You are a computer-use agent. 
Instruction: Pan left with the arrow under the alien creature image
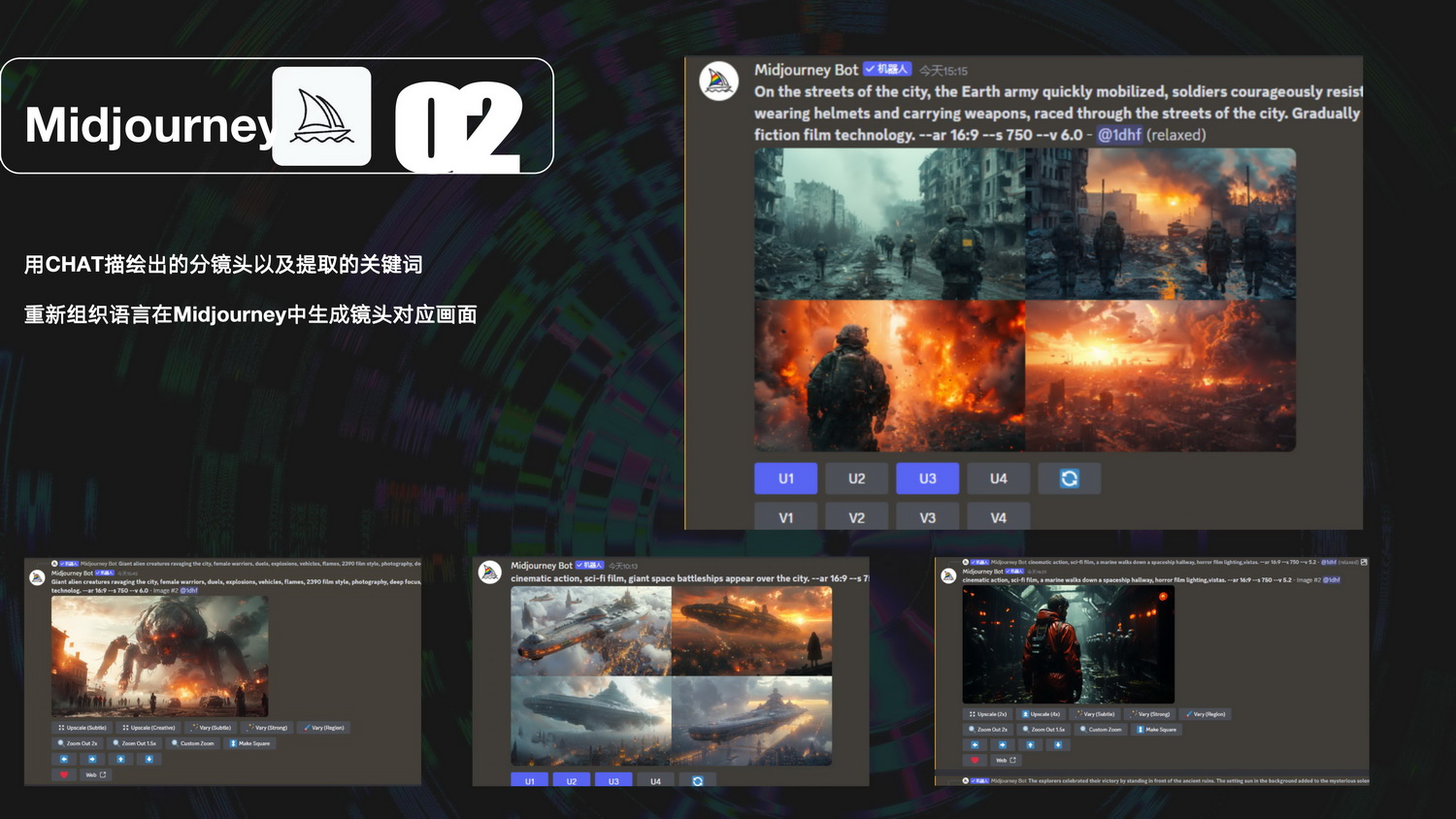click(64, 759)
